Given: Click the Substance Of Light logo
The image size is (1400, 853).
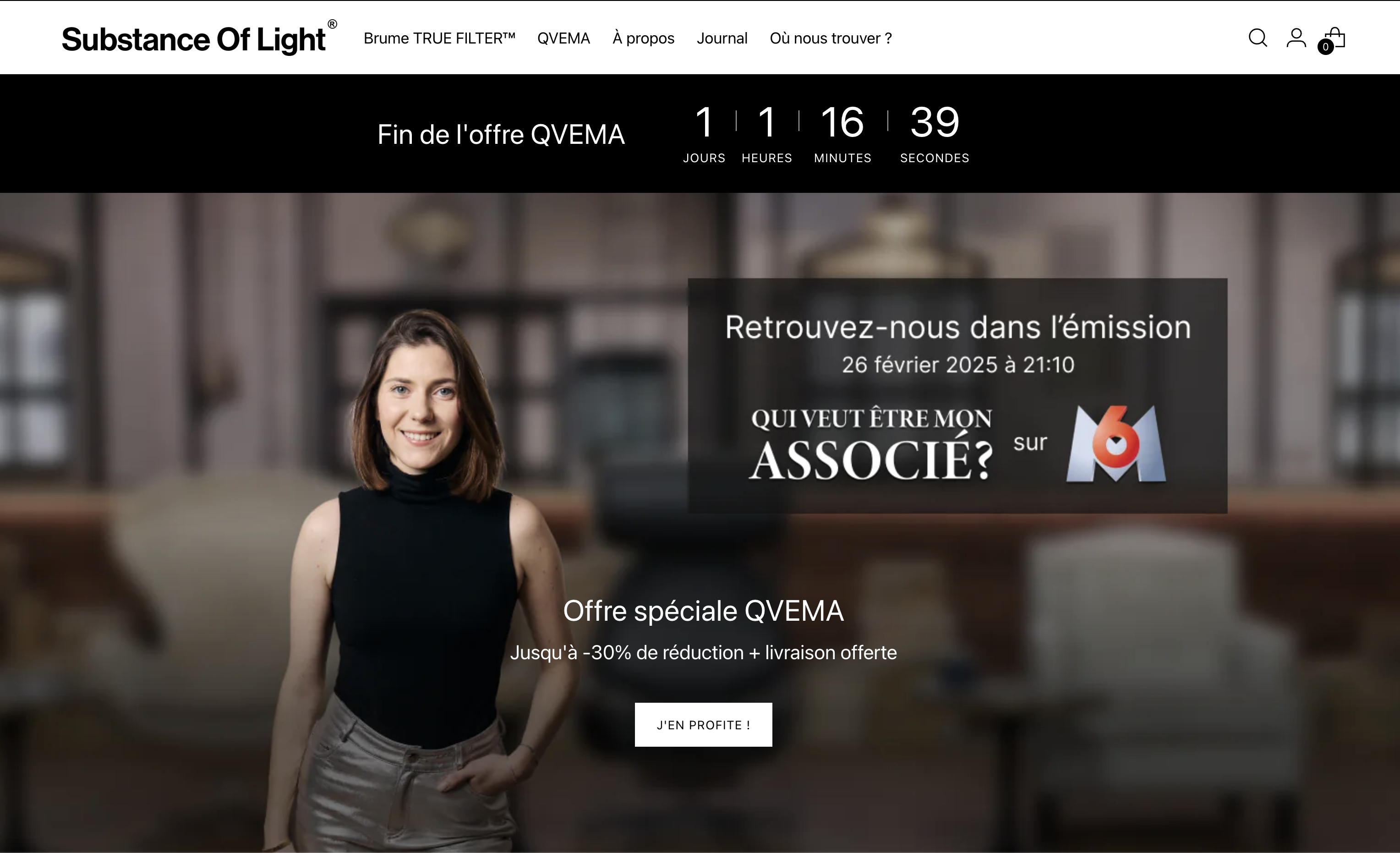Looking at the screenshot, I should (x=194, y=39).
